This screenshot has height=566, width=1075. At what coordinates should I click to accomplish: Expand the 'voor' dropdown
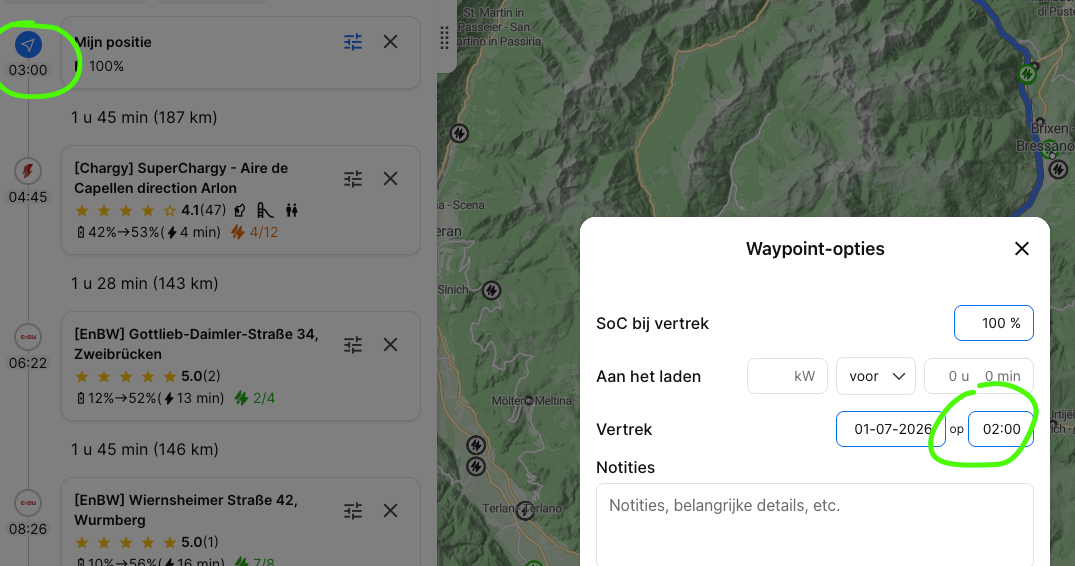click(875, 376)
